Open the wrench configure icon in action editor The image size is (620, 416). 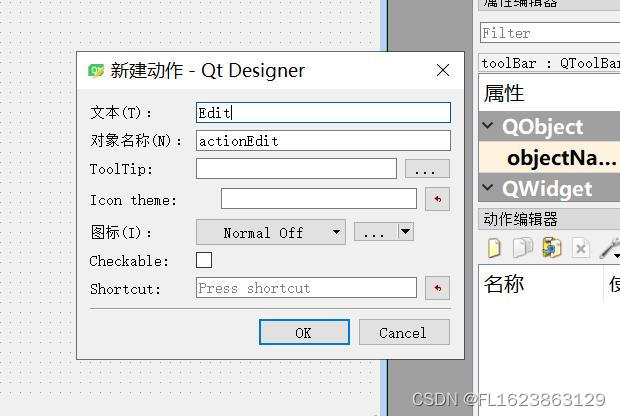pyautogui.click(x=610, y=248)
